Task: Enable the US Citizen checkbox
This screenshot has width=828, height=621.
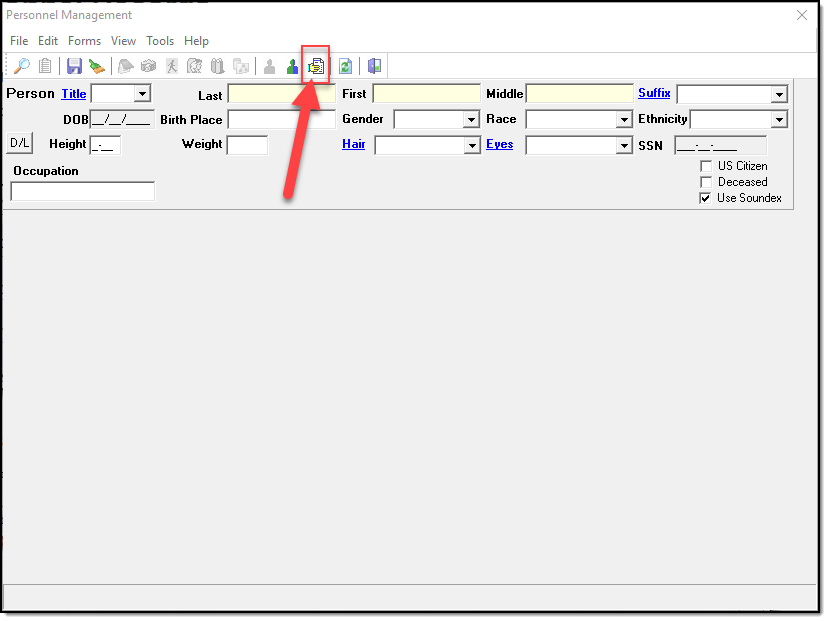Action: coord(706,166)
